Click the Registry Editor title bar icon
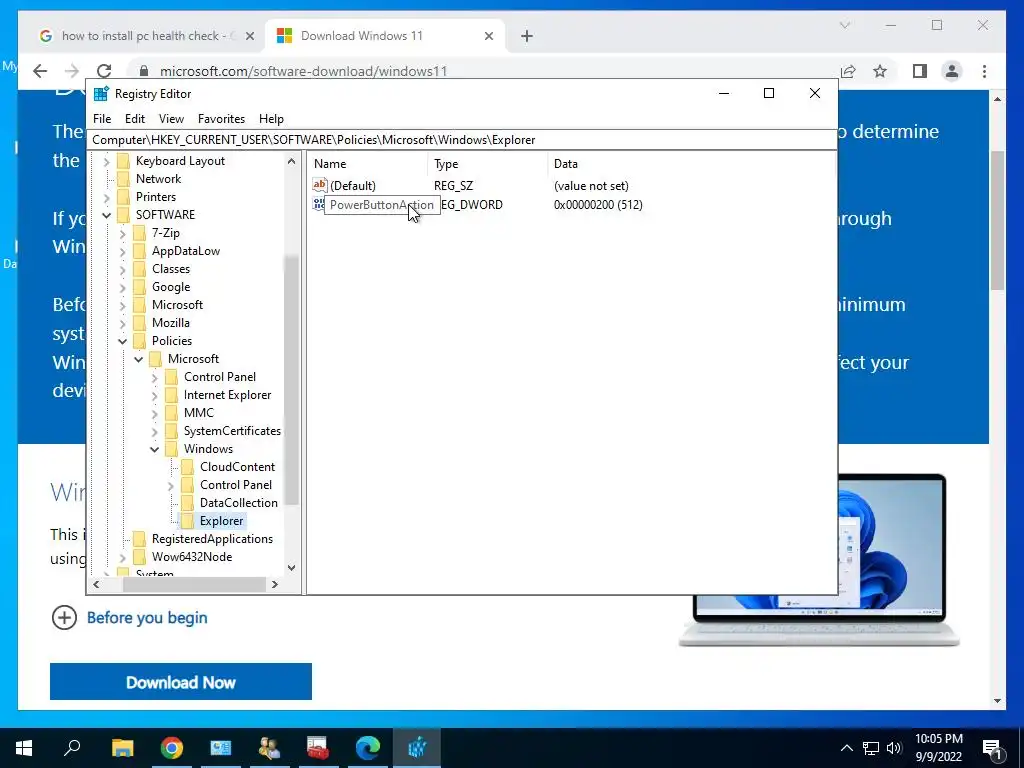 pyautogui.click(x=101, y=93)
